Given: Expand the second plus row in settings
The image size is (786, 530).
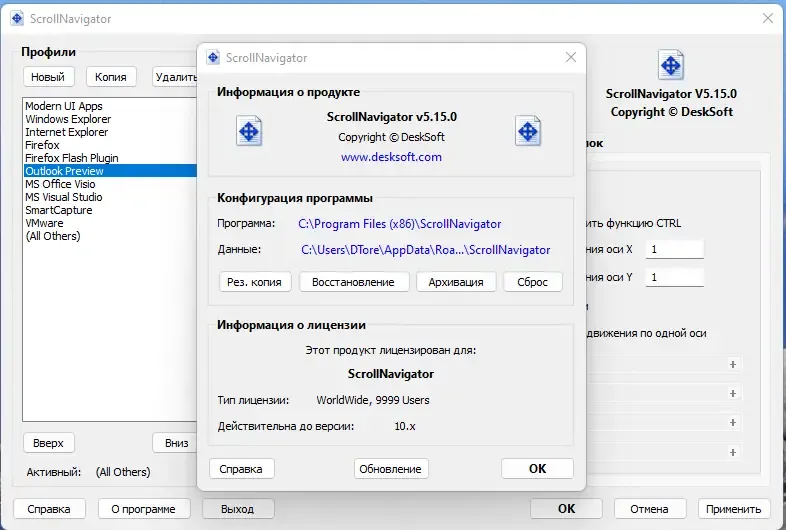Looking at the screenshot, I should pos(733,393).
